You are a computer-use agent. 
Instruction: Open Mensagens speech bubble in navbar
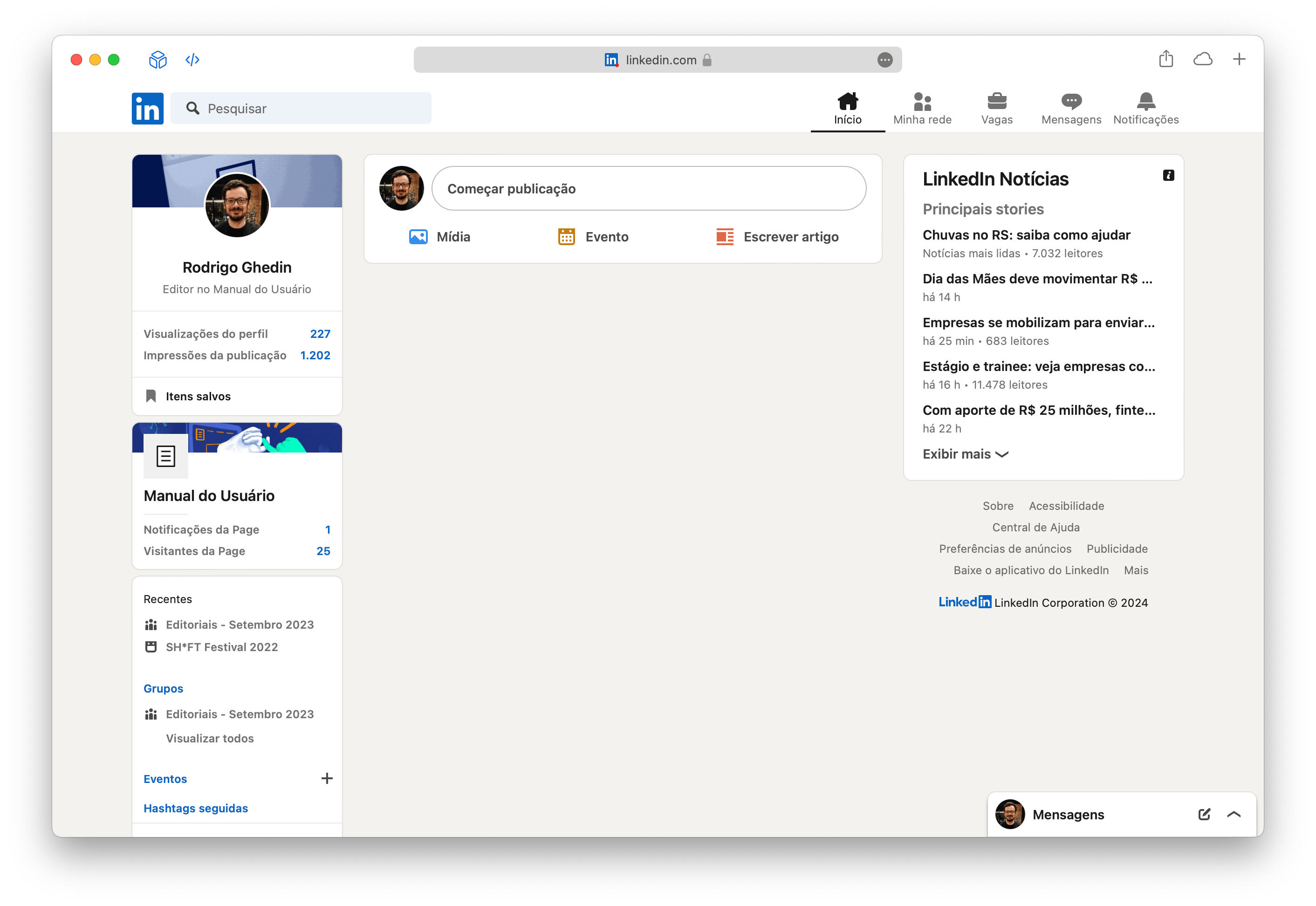coord(1071,102)
